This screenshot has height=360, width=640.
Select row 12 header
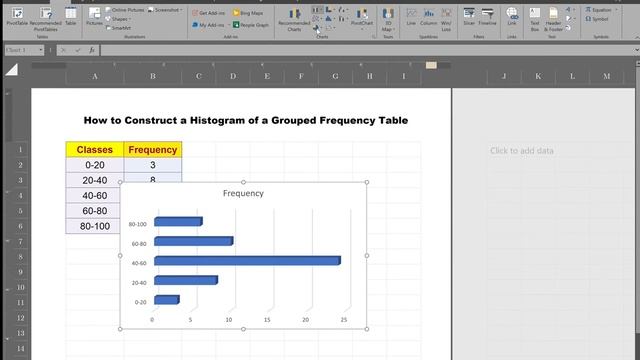(x=20, y=318)
